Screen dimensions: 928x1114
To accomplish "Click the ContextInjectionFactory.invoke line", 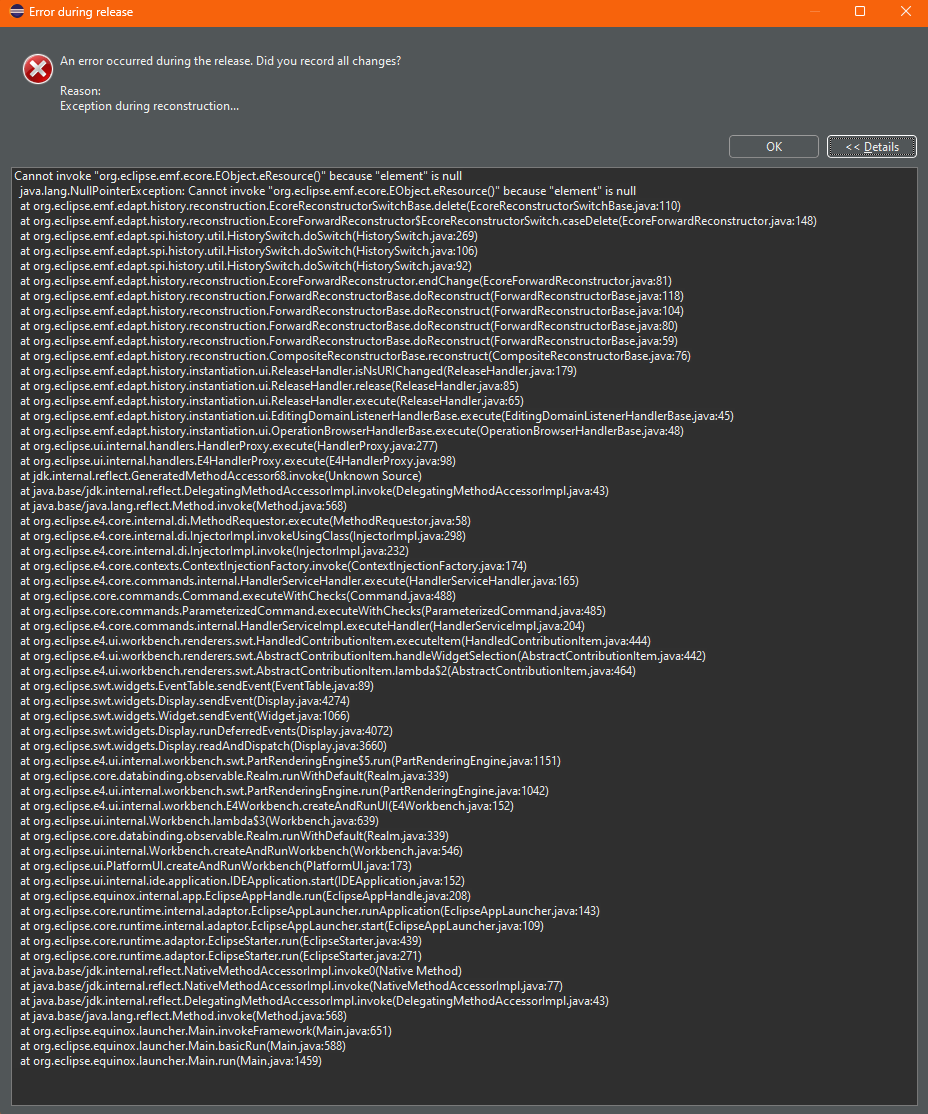I will click(274, 565).
